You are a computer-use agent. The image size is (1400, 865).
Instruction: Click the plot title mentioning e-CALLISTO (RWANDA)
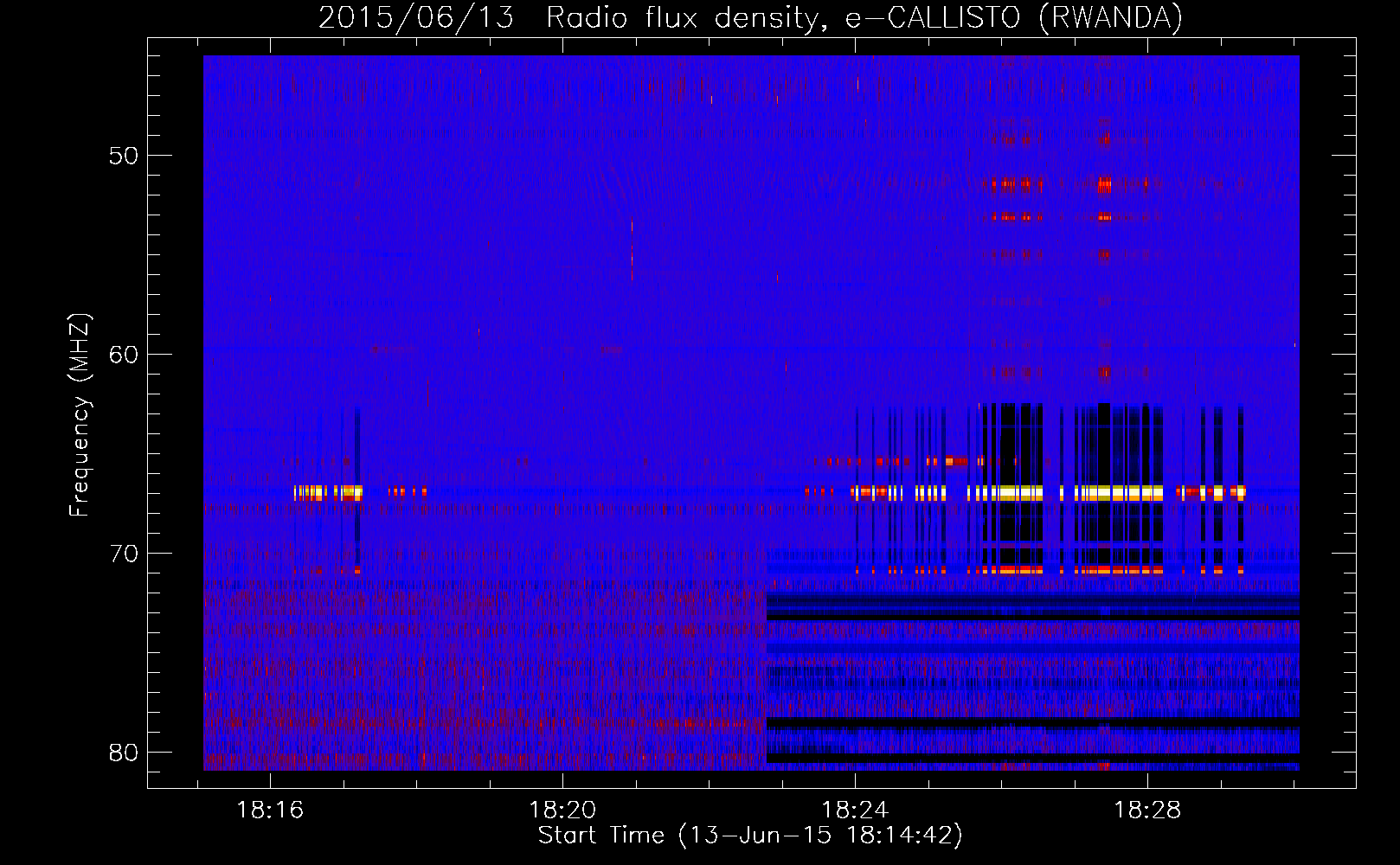pos(750,17)
